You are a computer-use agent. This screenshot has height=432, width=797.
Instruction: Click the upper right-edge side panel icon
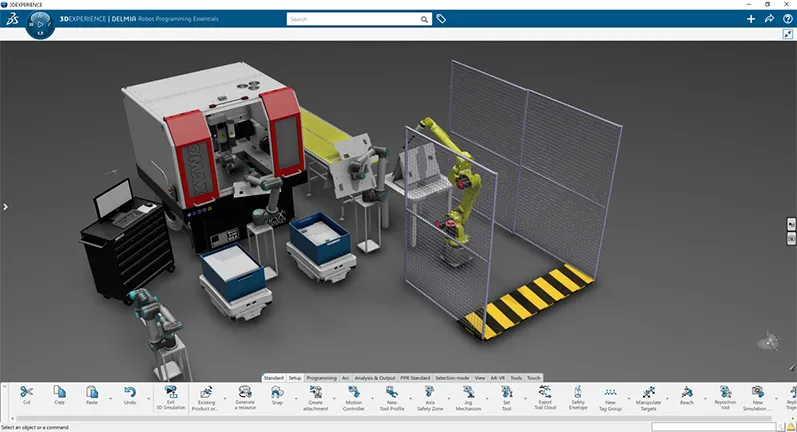click(x=791, y=224)
